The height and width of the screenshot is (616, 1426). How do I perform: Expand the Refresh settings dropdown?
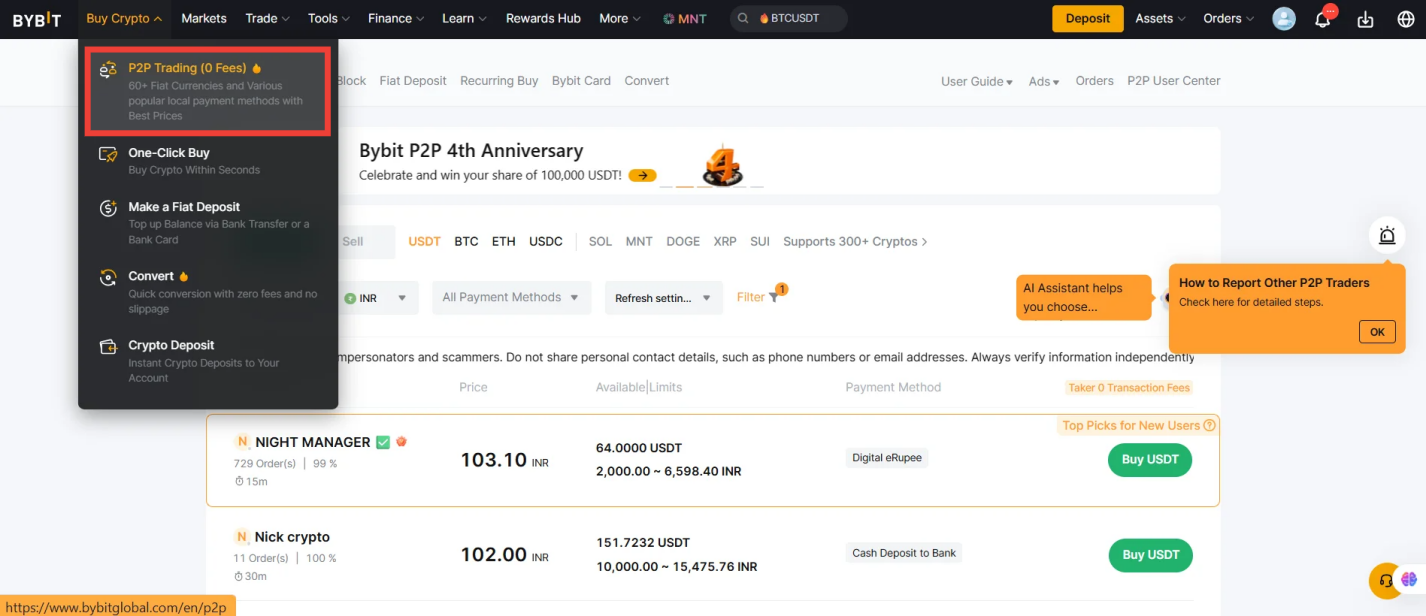click(x=663, y=297)
